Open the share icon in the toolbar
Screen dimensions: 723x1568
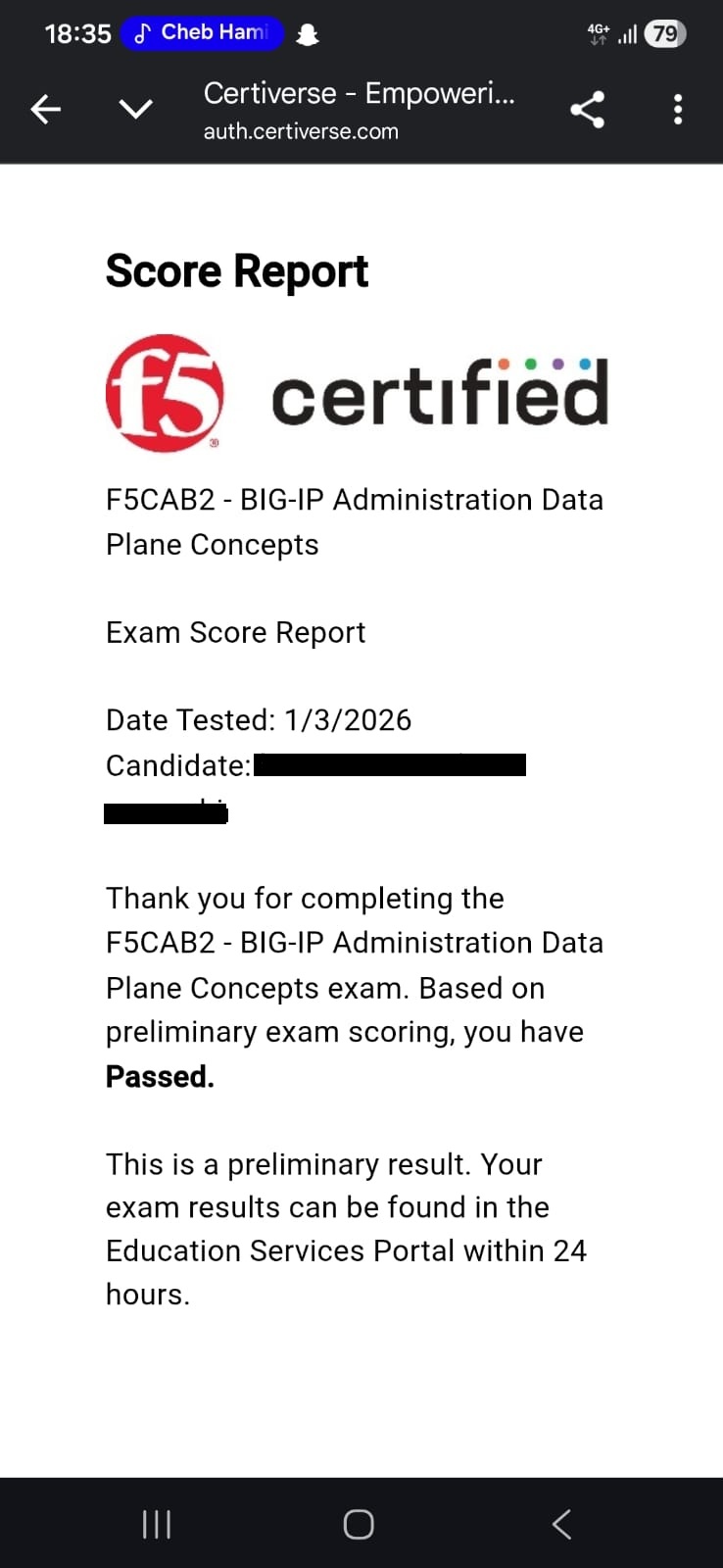[587, 109]
